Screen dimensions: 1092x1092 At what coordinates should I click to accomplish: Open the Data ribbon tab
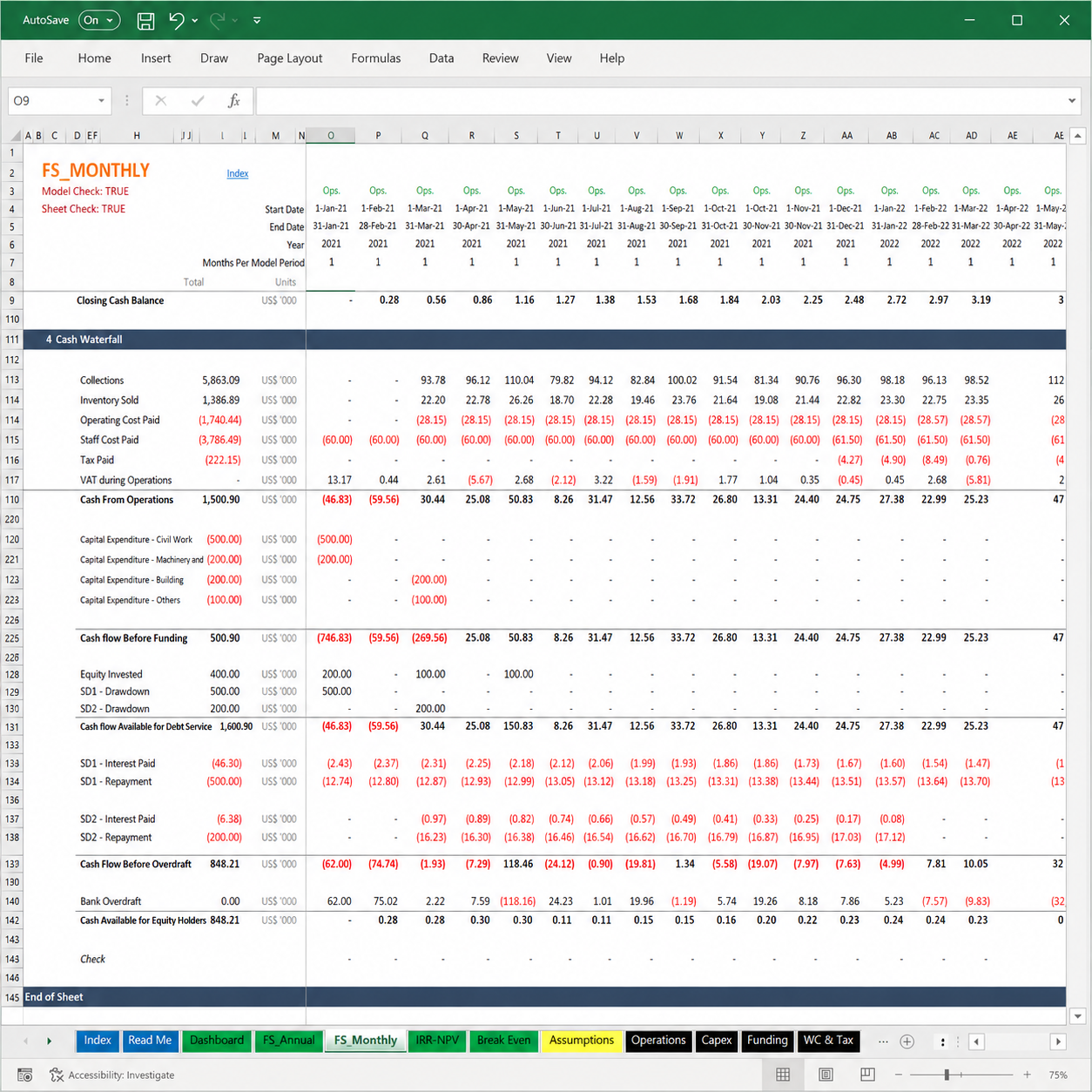point(442,58)
